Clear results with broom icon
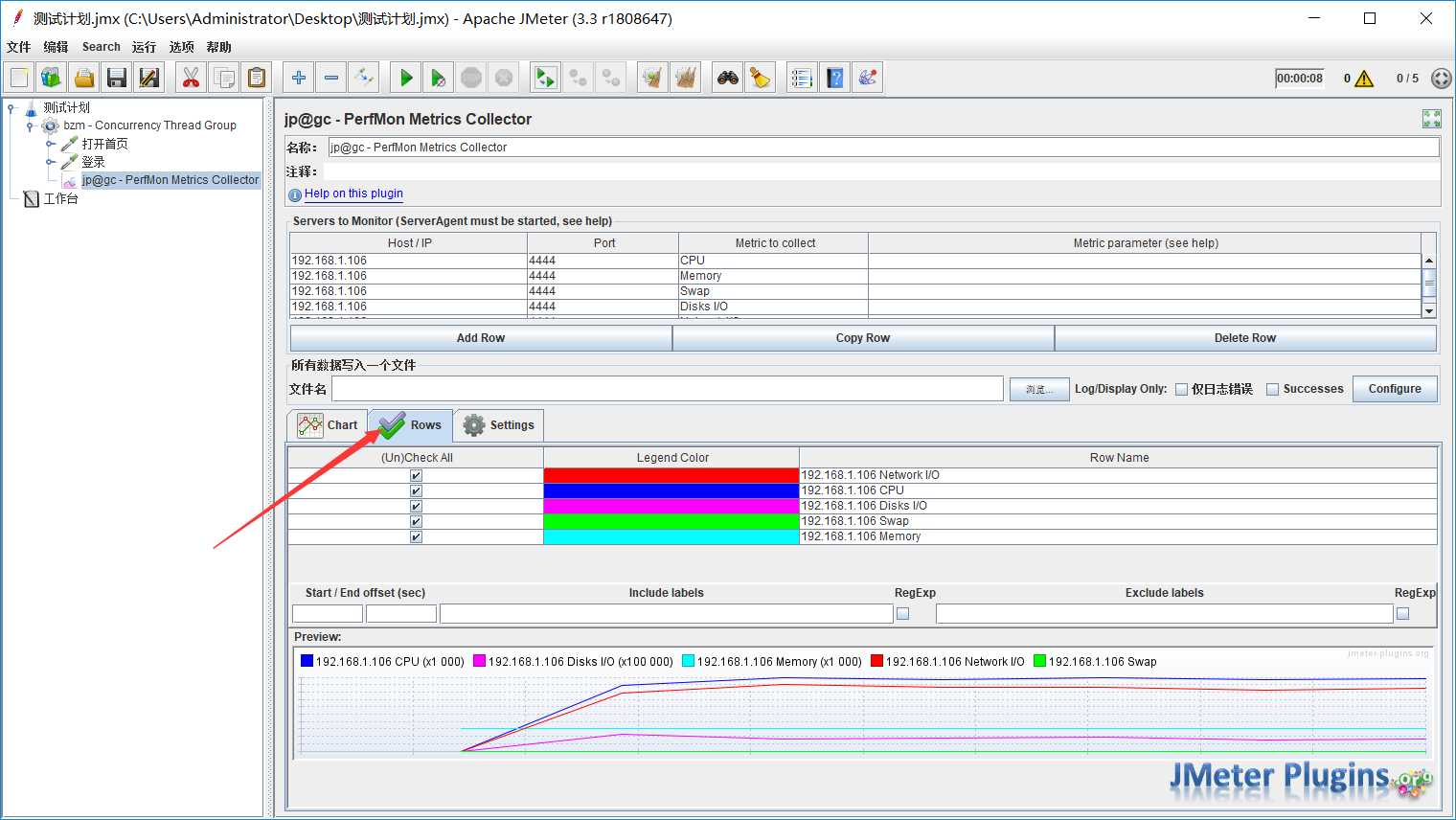The width and height of the screenshot is (1456, 820). coord(653,78)
